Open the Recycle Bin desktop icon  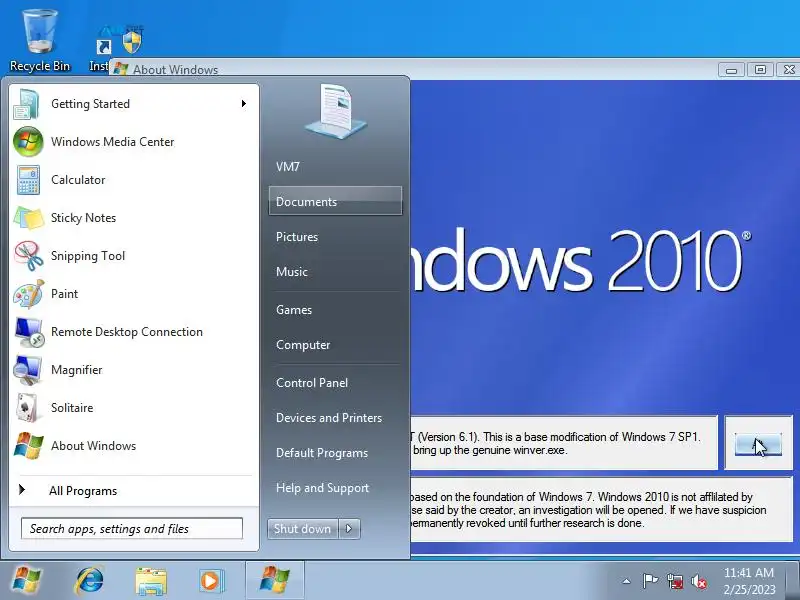click(x=40, y=41)
